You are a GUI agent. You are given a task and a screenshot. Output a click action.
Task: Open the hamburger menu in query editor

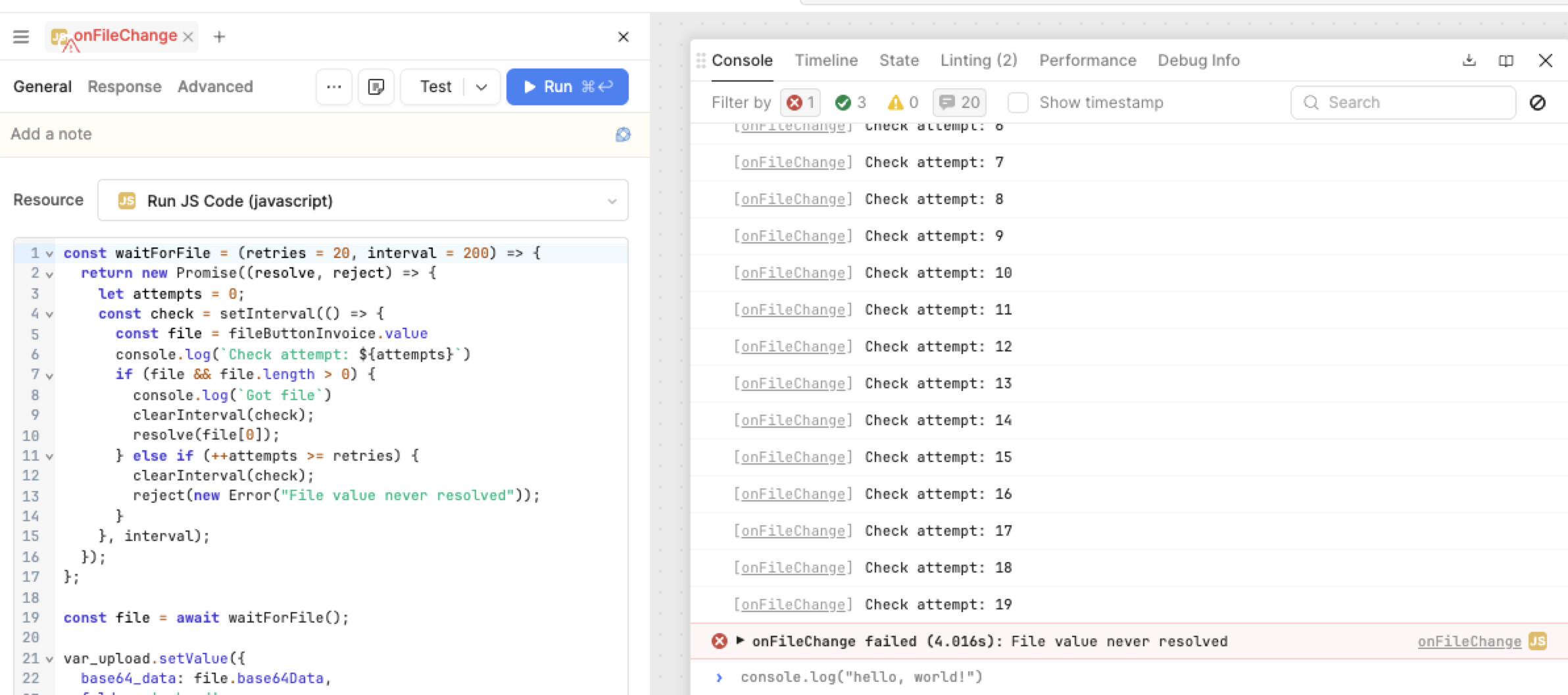[21, 37]
